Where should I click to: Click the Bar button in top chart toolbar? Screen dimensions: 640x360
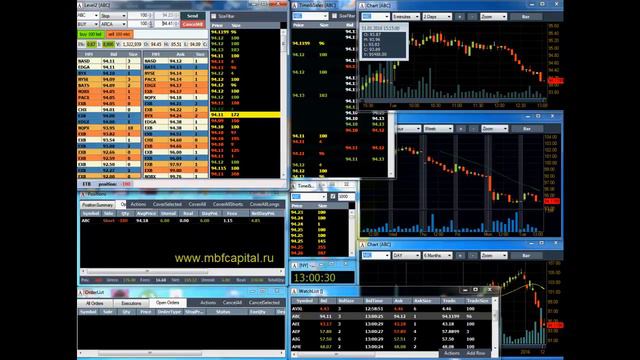[526, 17]
